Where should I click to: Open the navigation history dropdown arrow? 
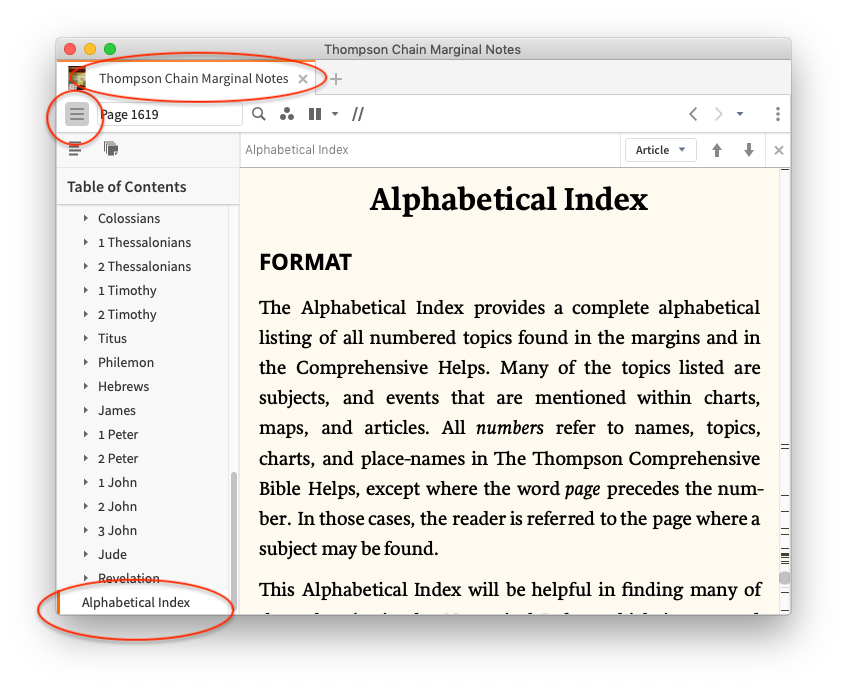[740, 114]
